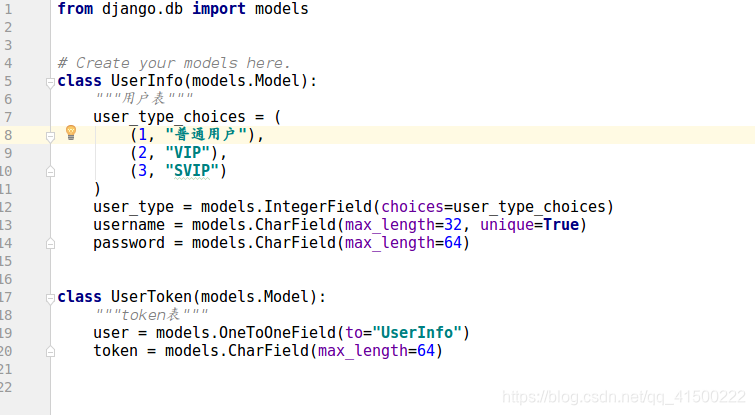Click 'unique=True' argument
The image size is (755, 415).
[x=530, y=225]
